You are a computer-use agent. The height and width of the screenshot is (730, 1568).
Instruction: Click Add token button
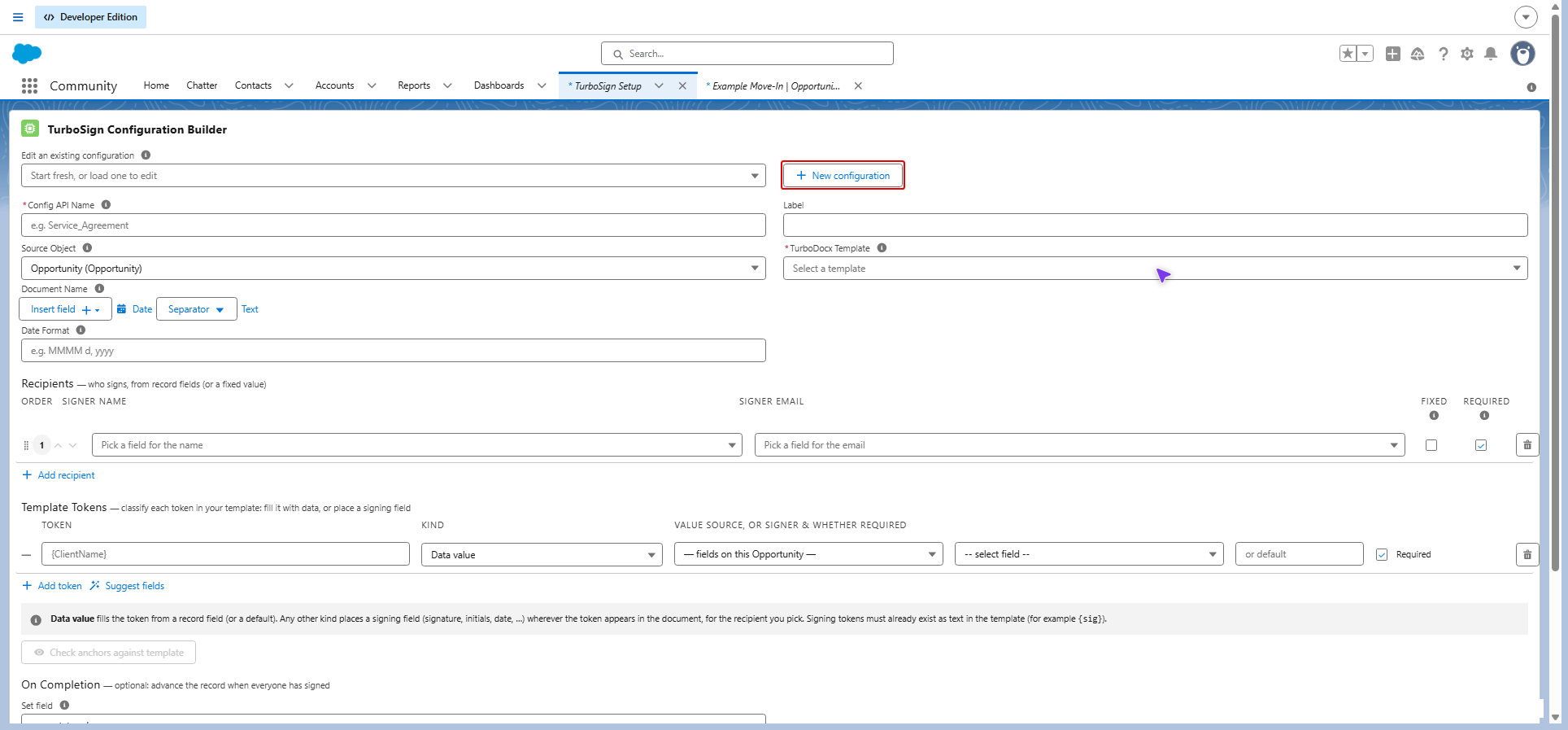[52, 586]
